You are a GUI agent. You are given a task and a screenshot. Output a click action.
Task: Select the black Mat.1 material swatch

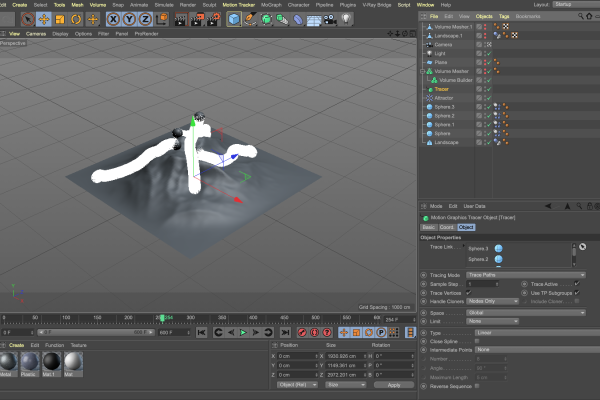[51, 364]
